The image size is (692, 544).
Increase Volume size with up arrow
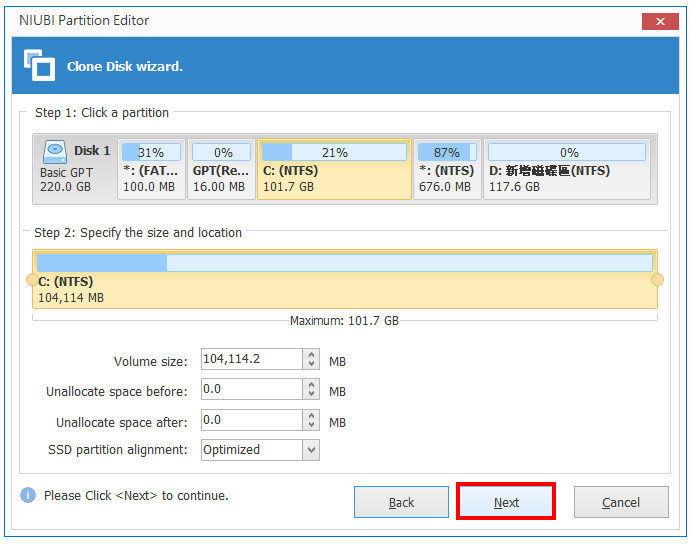[311, 354]
